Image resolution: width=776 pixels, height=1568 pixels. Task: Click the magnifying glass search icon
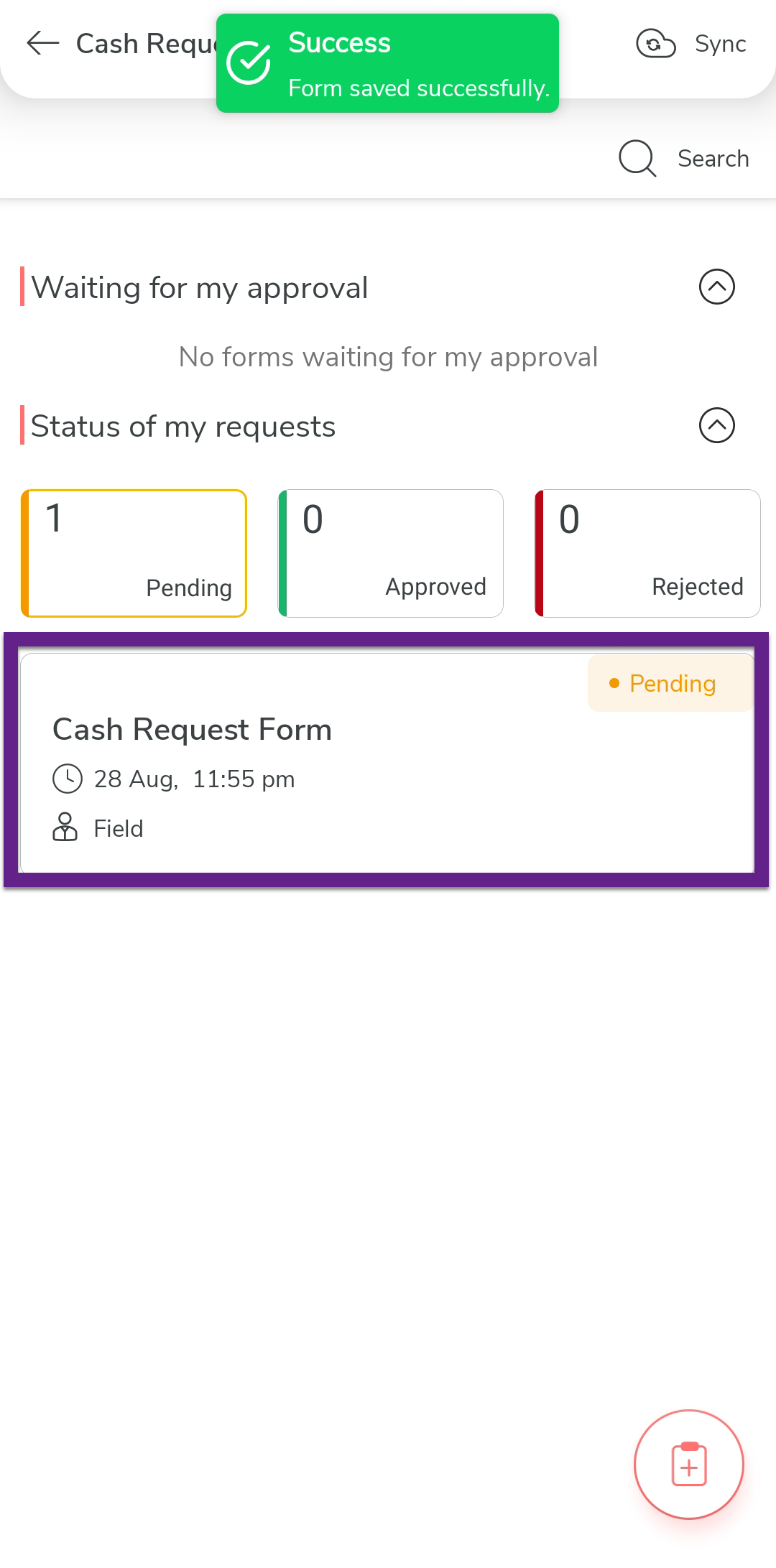click(637, 158)
